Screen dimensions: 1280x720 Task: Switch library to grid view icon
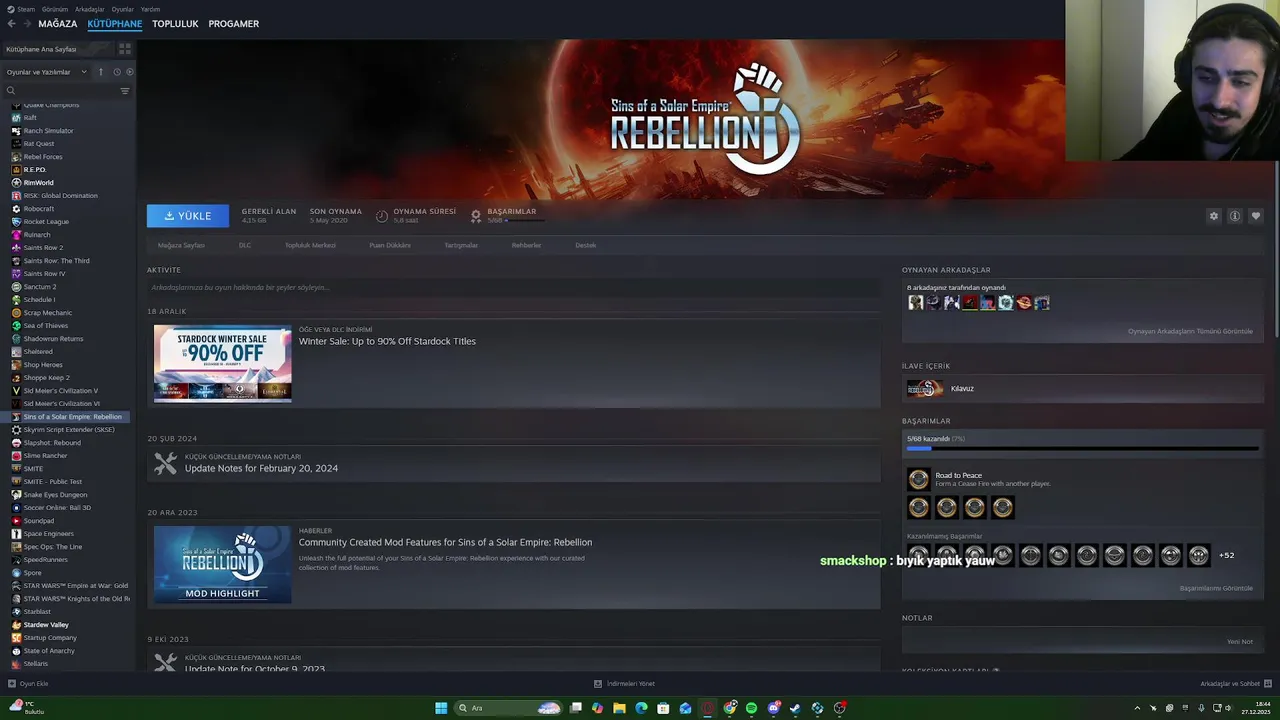(125, 48)
